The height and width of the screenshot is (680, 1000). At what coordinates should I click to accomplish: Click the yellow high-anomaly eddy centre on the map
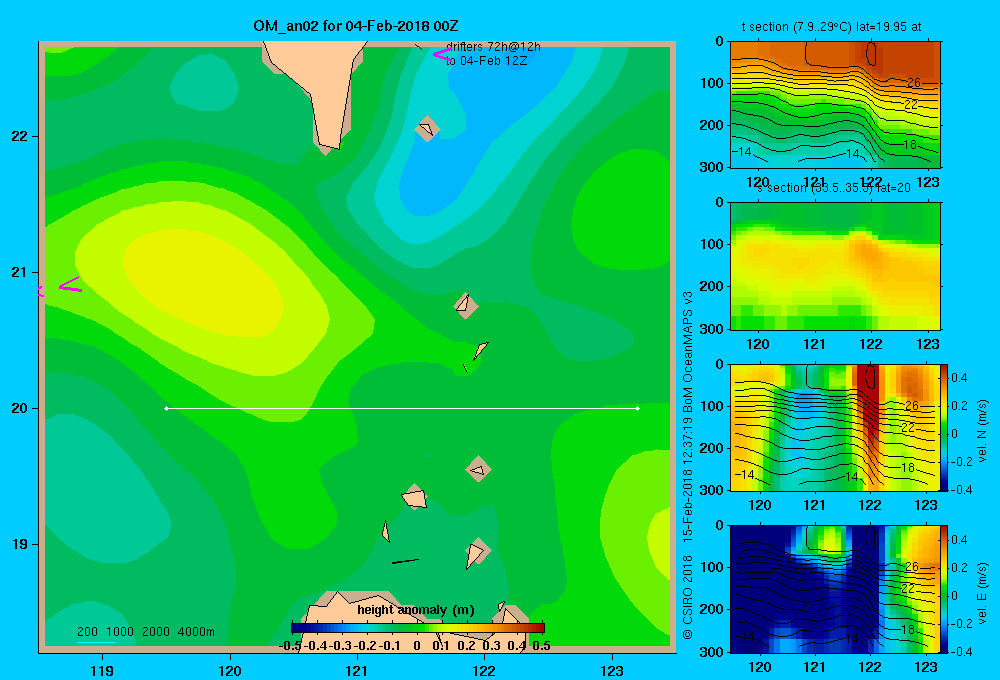[x=204, y=283]
